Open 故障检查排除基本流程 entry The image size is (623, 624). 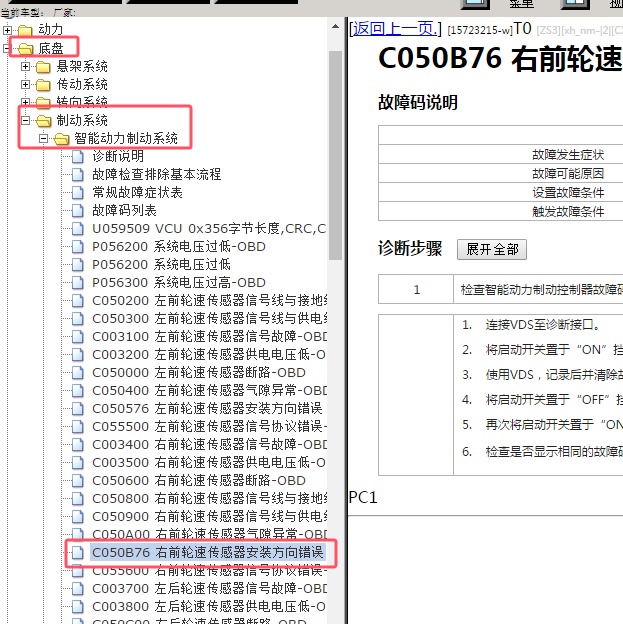coord(156,174)
